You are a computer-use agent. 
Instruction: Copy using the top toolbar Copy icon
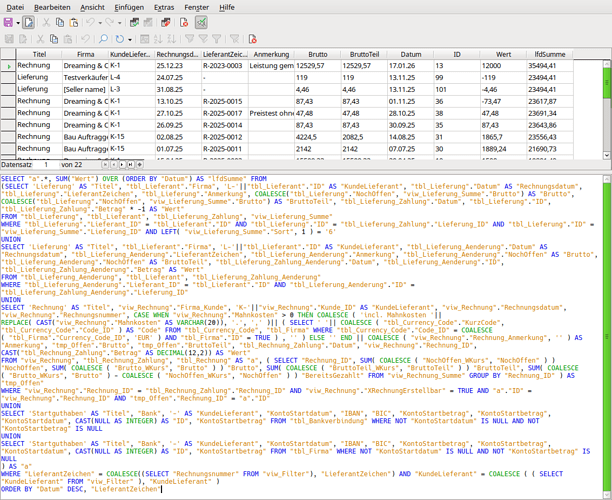60,23
